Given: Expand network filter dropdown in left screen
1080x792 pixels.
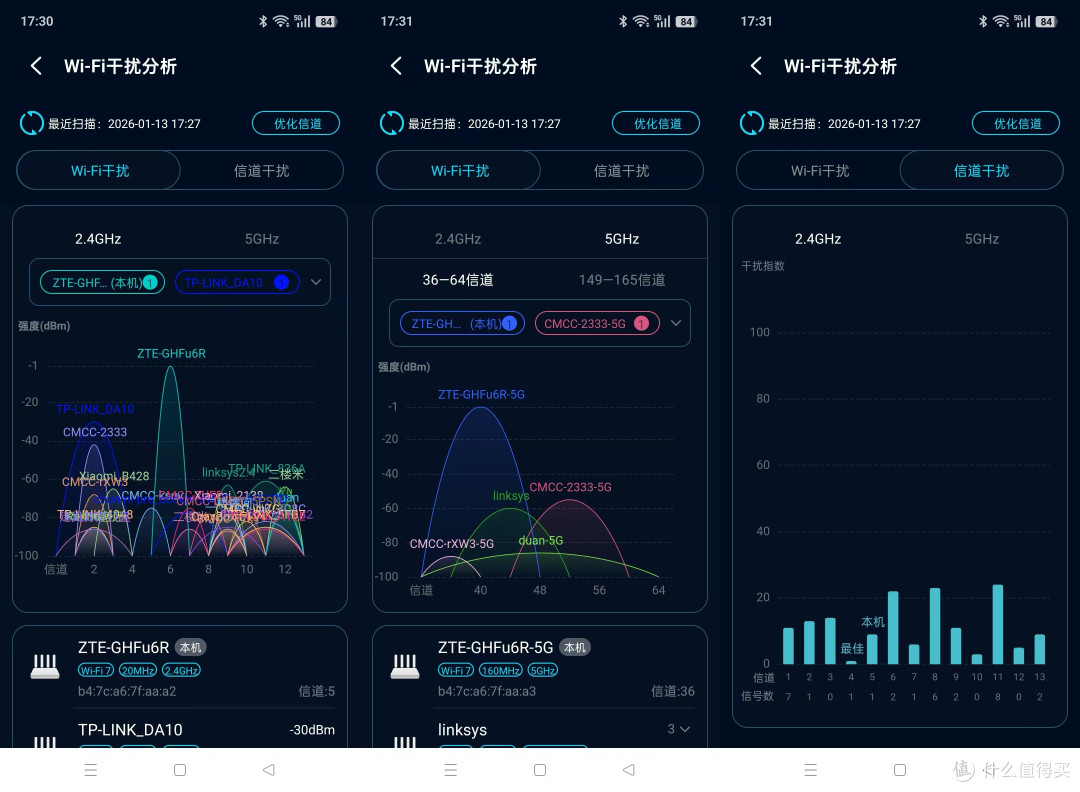Looking at the screenshot, I should pyautogui.click(x=316, y=282).
